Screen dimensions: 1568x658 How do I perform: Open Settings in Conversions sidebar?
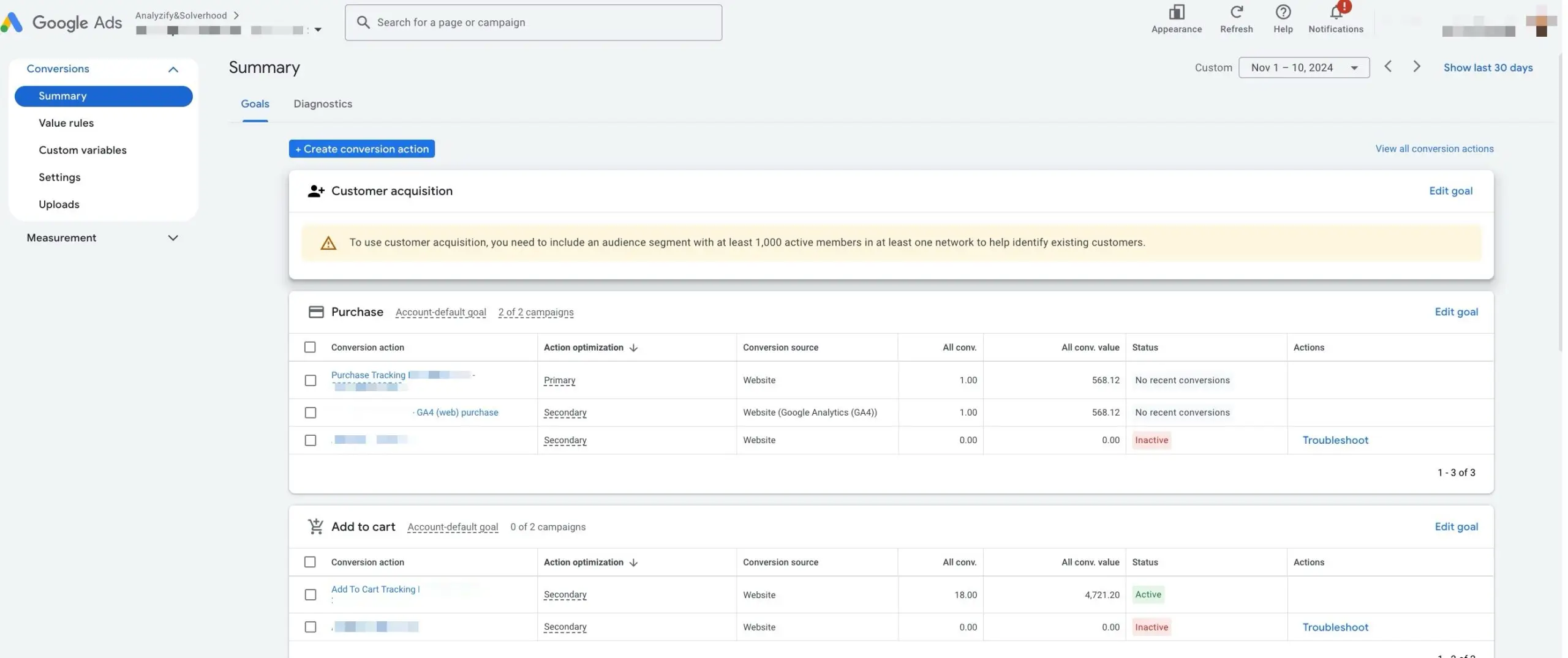[x=59, y=178]
